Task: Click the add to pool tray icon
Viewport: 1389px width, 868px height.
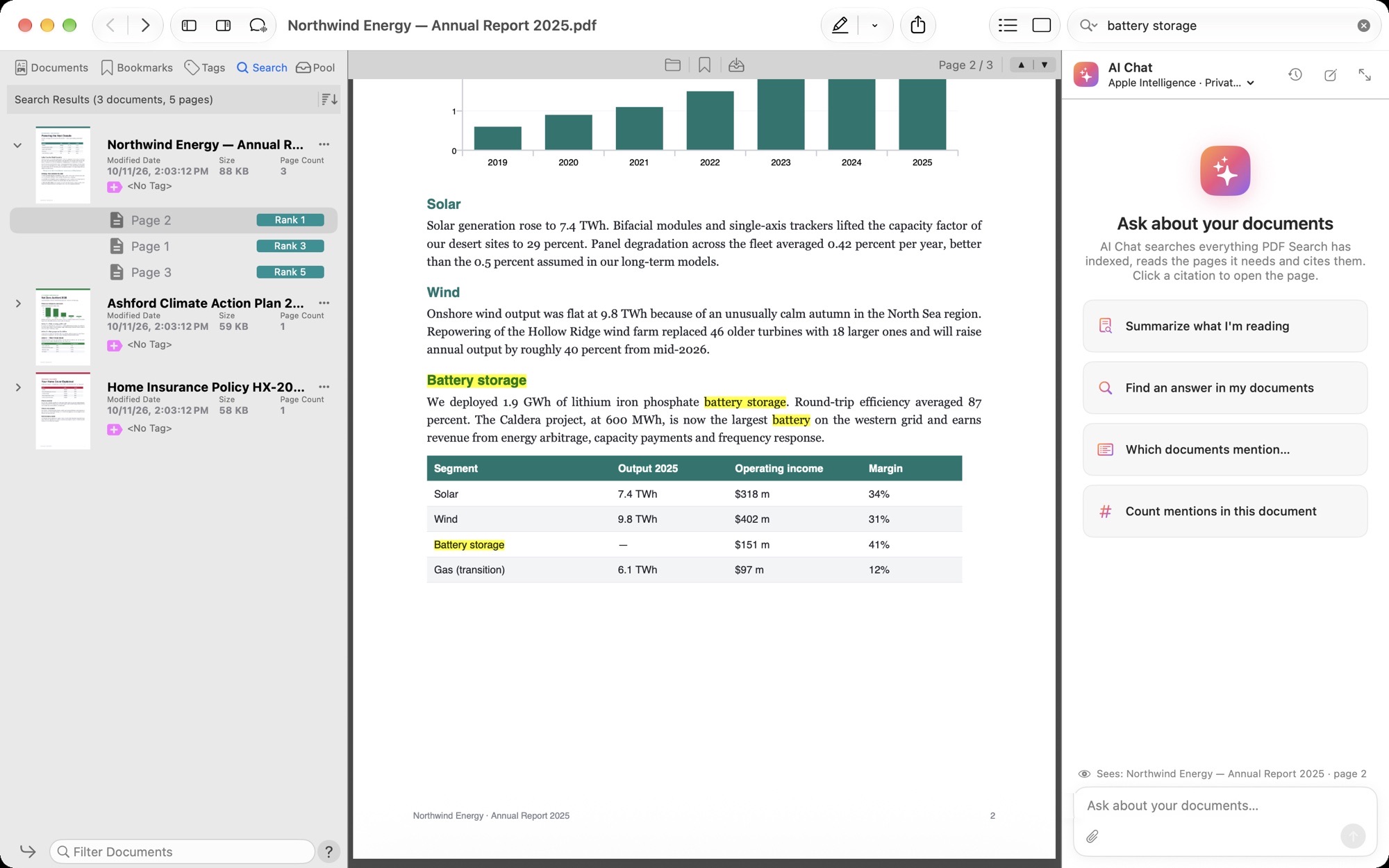Action: pos(736,65)
